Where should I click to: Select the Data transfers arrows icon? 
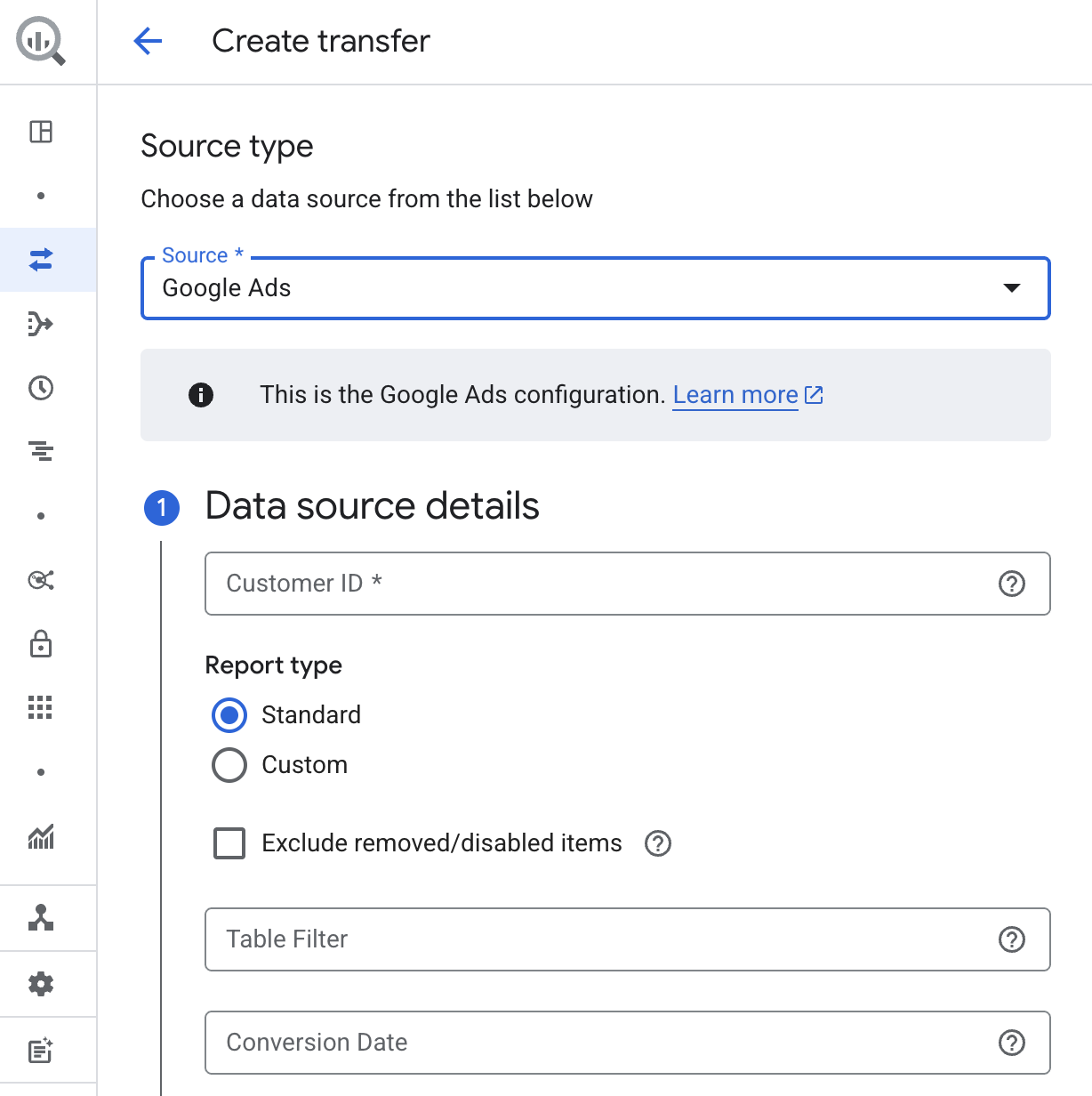41,260
